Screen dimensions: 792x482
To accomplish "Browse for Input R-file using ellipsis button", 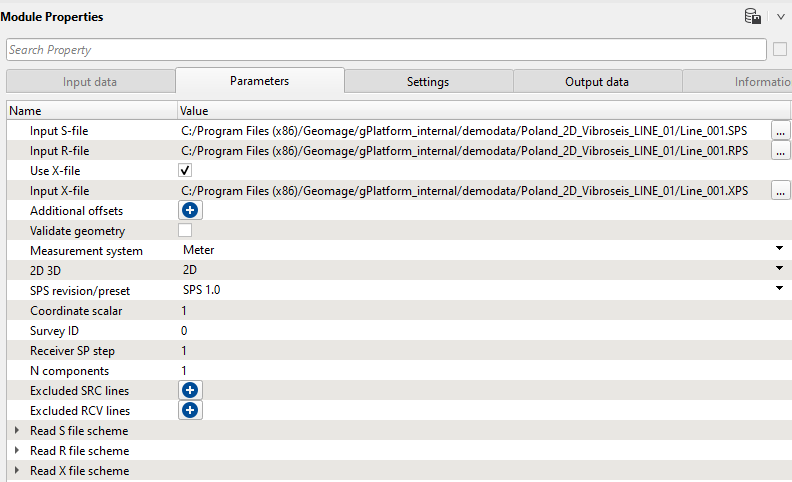I will 780,151.
